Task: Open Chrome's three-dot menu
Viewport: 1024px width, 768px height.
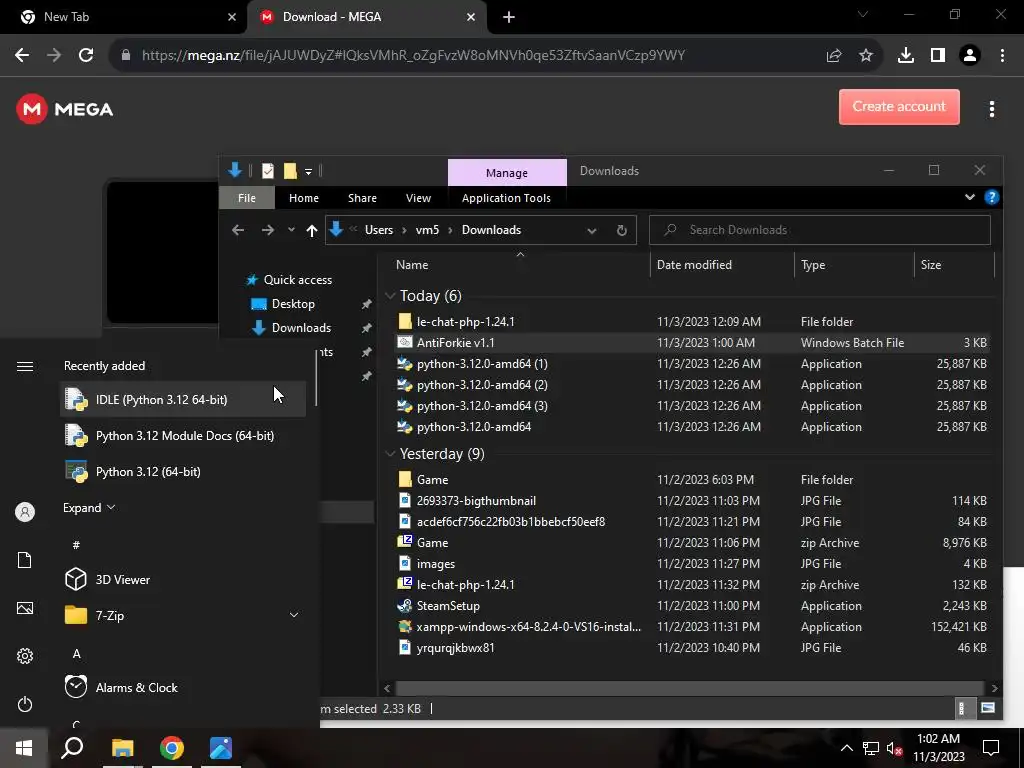Action: coord(1002,56)
